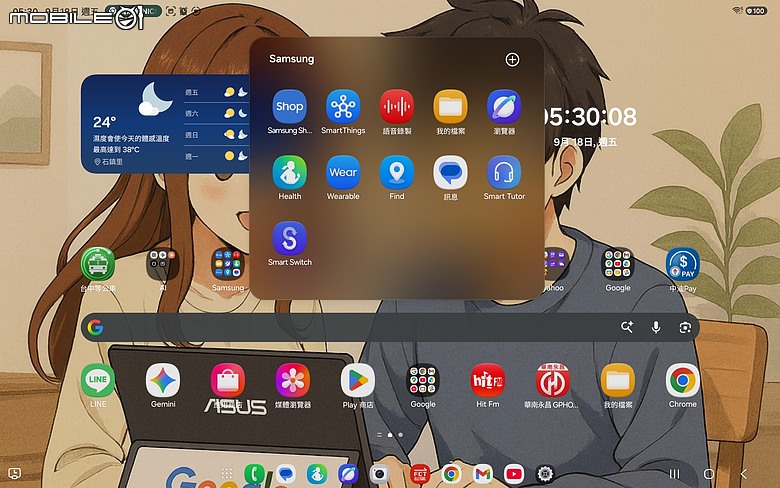The image size is (780, 488).
Task: Tap the clock widget time 05:30:08
Action: click(x=590, y=117)
